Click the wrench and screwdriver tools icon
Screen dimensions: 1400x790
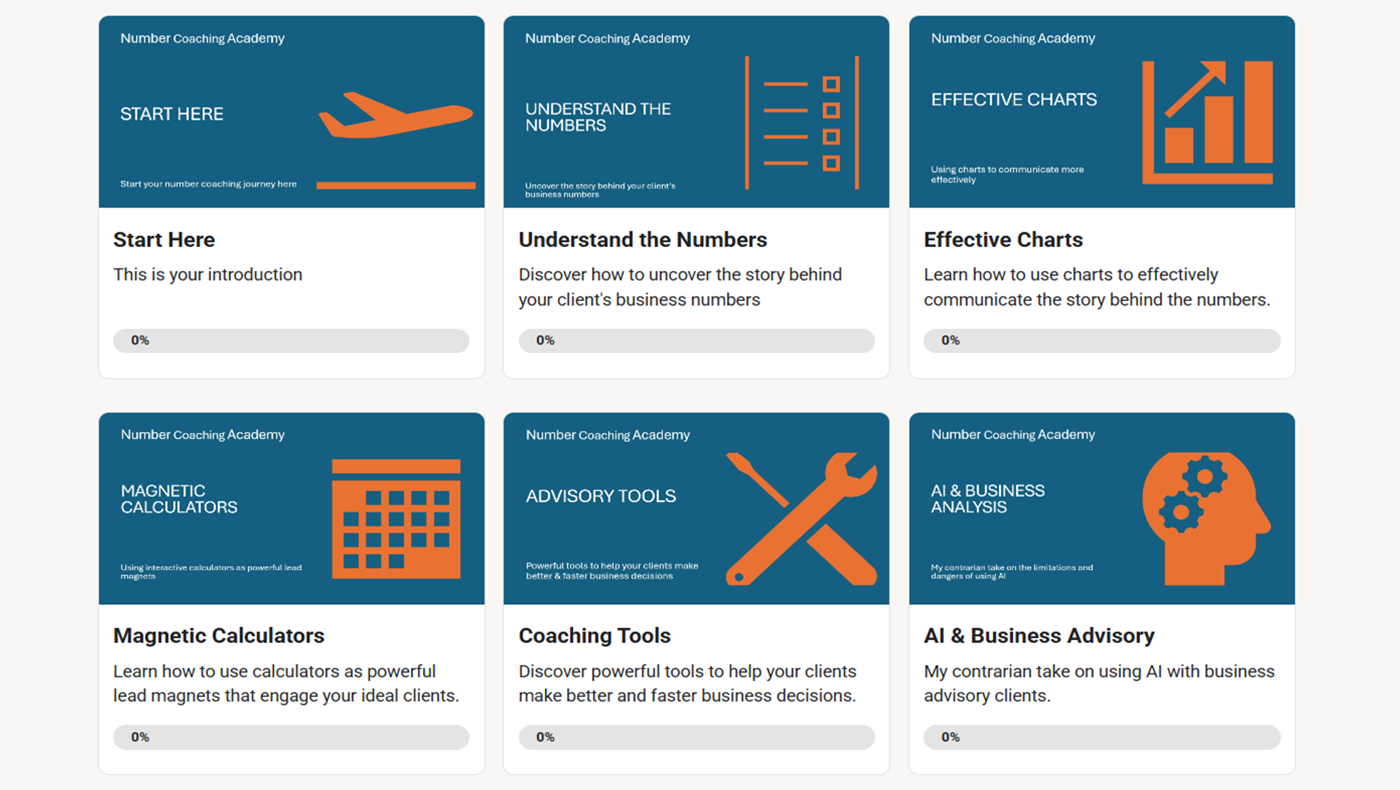[801, 518]
